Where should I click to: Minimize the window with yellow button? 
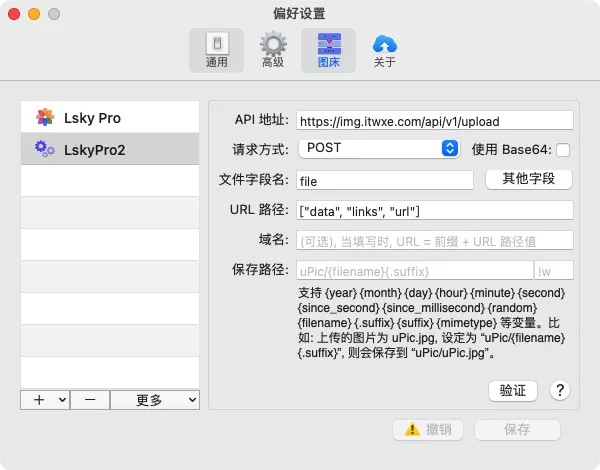click(x=34, y=14)
